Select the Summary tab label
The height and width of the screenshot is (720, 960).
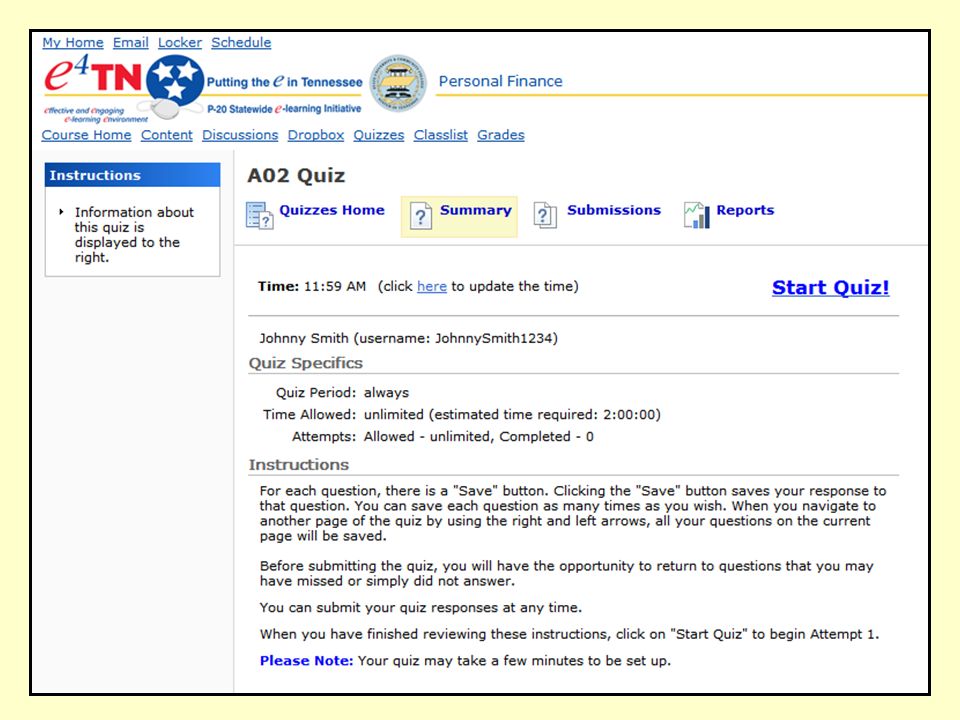(476, 210)
